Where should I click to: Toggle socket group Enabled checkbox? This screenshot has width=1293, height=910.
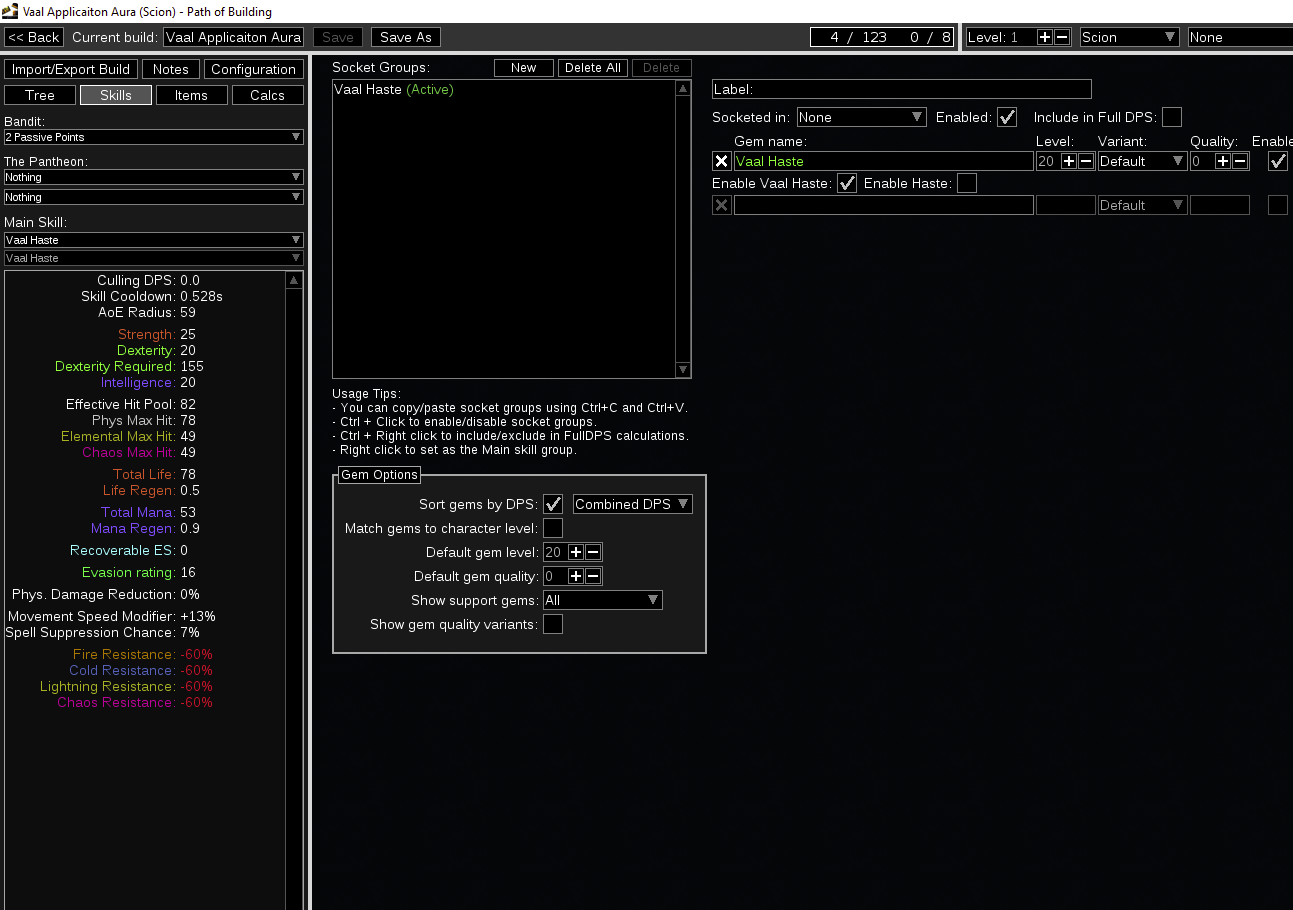(1007, 117)
